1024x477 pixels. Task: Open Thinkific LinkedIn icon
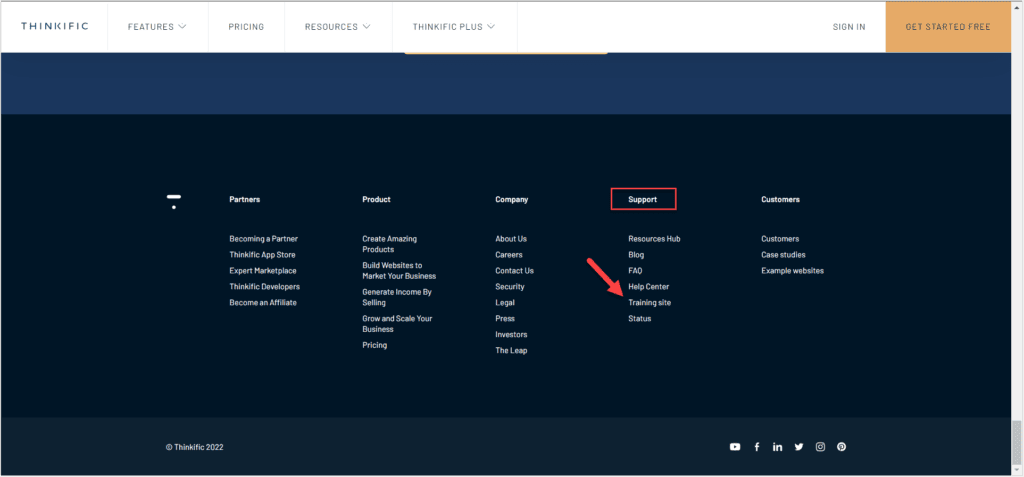pyautogui.click(x=777, y=447)
